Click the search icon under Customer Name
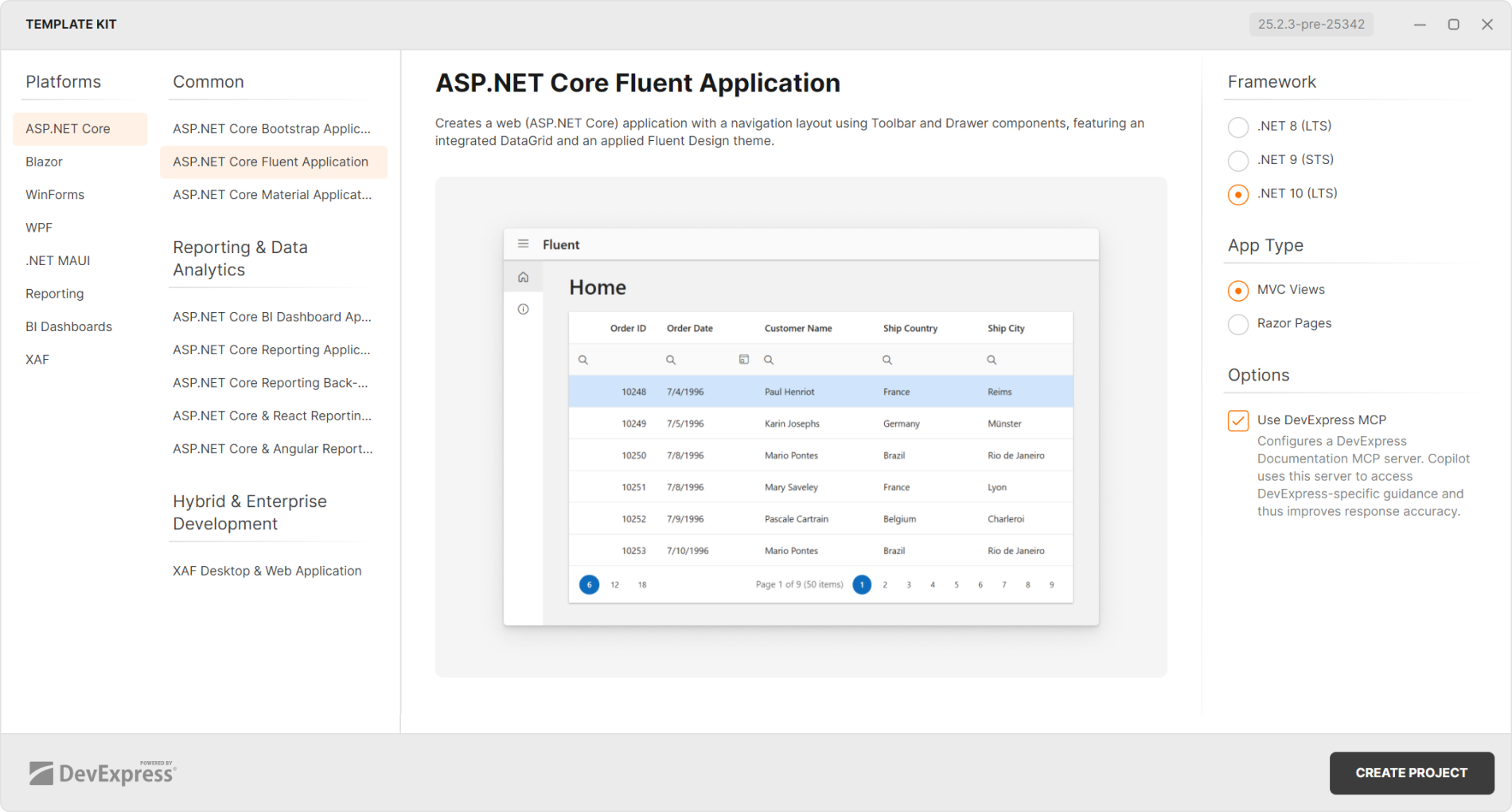This screenshot has width=1512, height=812. [x=769, y=360]
